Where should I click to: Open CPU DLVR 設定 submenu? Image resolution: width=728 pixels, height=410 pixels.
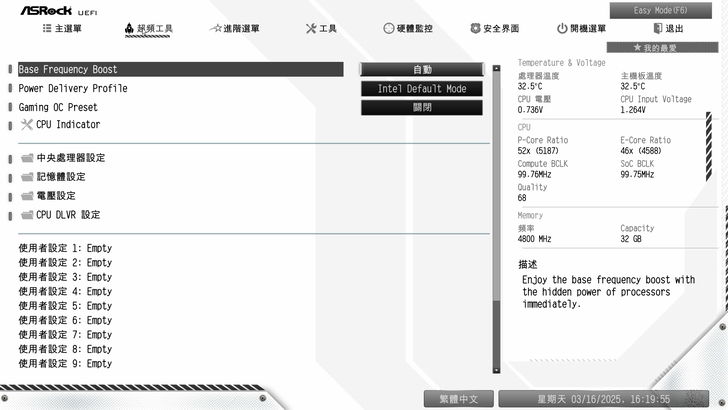point(68,215)
